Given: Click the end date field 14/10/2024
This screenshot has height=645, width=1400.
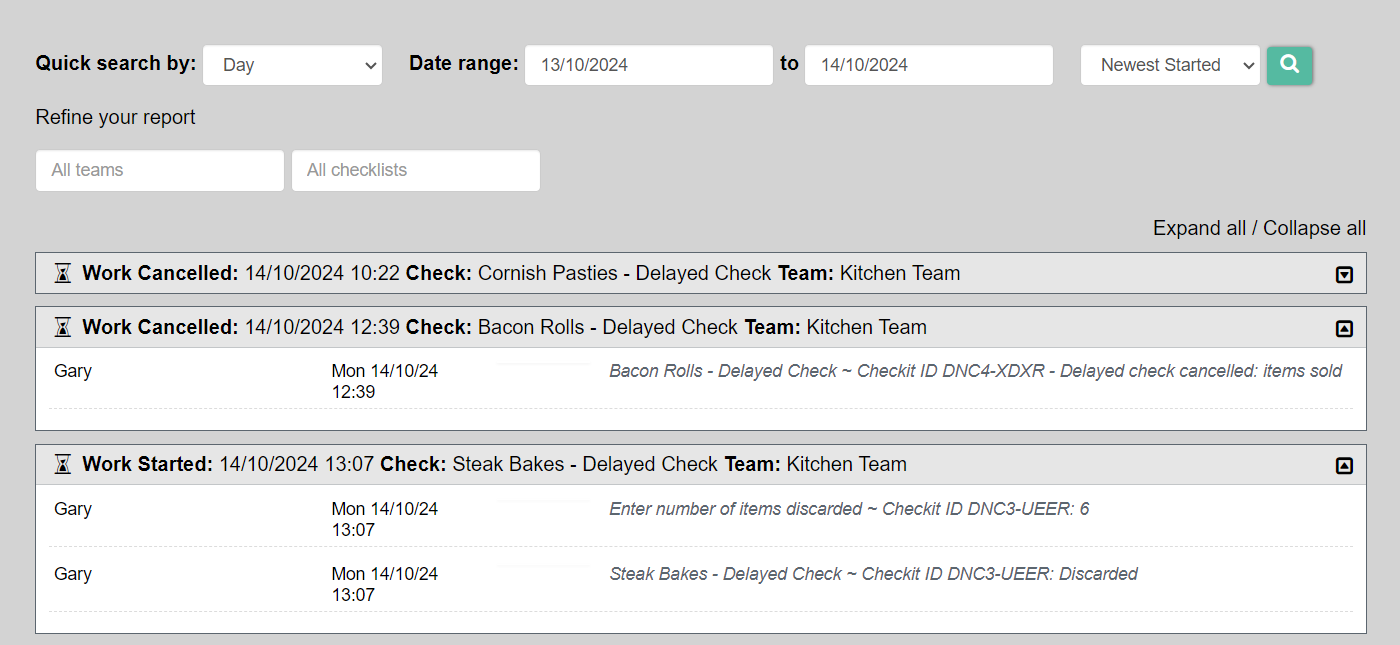Looking at the screenshot, I should pyautogui.click(x=928, y=65).
